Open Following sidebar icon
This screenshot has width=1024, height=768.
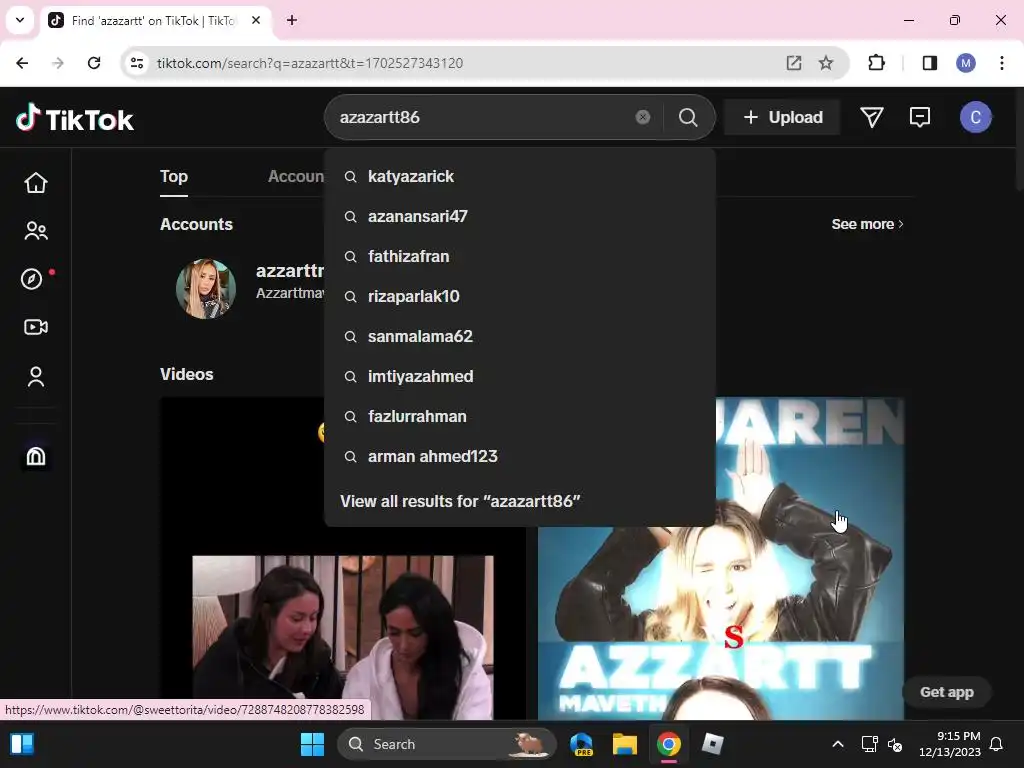coord(36,231)
